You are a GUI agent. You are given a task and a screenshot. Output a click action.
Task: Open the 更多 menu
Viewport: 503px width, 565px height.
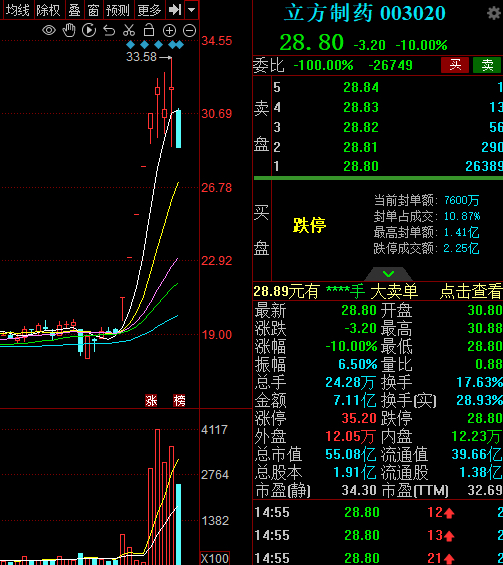(x=149, y=10)
